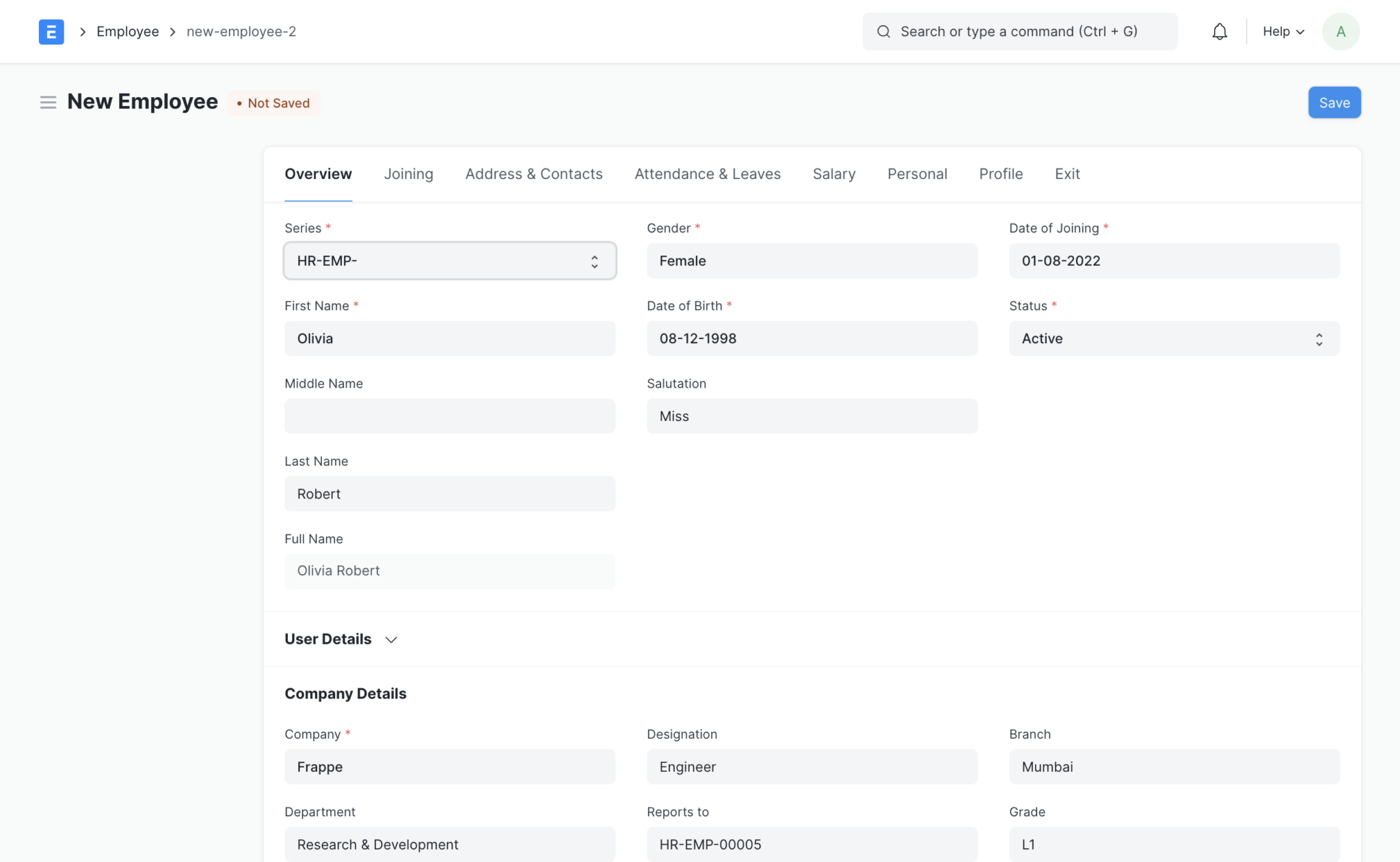Toggle the sidebar hamburger menu icon
The image size is (1400, 862).
pos(48,103)
